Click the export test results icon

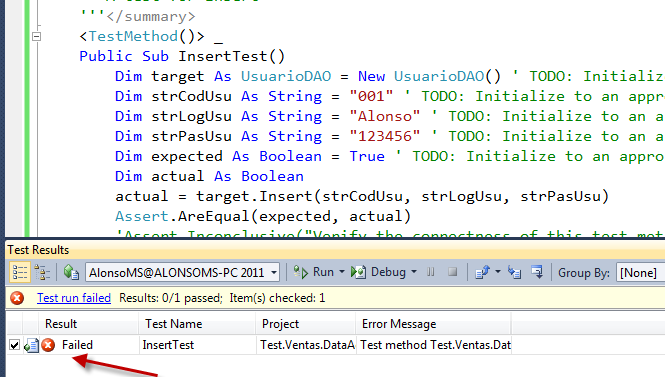tap(483, 272)
